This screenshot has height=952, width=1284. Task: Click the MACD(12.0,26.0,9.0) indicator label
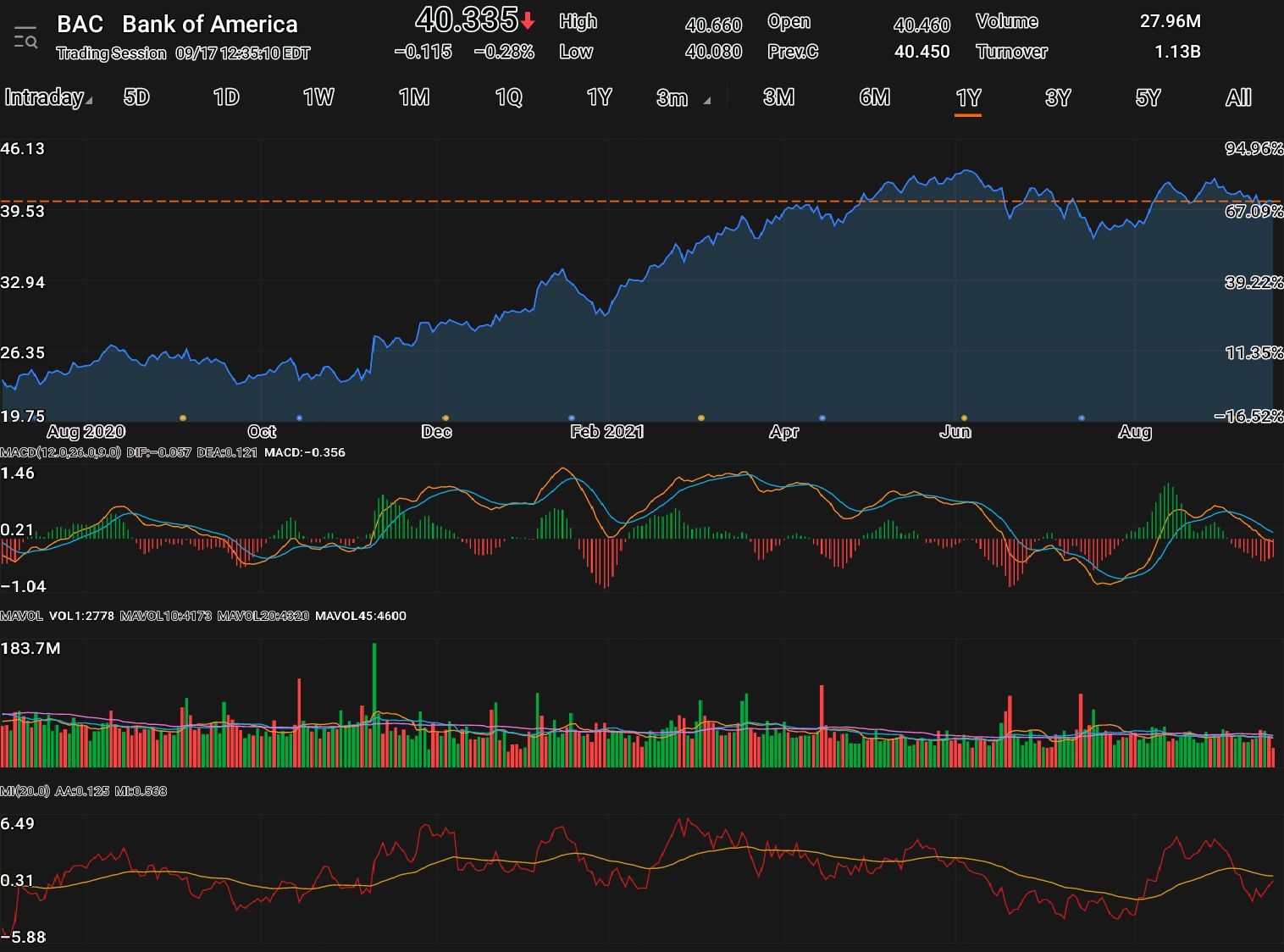61,452
